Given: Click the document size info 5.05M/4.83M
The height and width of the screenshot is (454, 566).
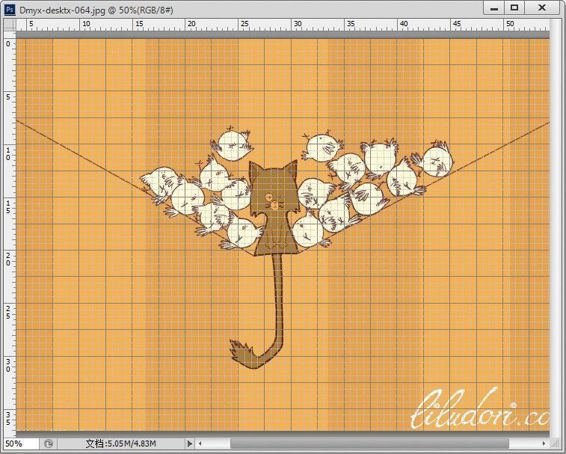Looking at the screenshot, I should point(121,444).
